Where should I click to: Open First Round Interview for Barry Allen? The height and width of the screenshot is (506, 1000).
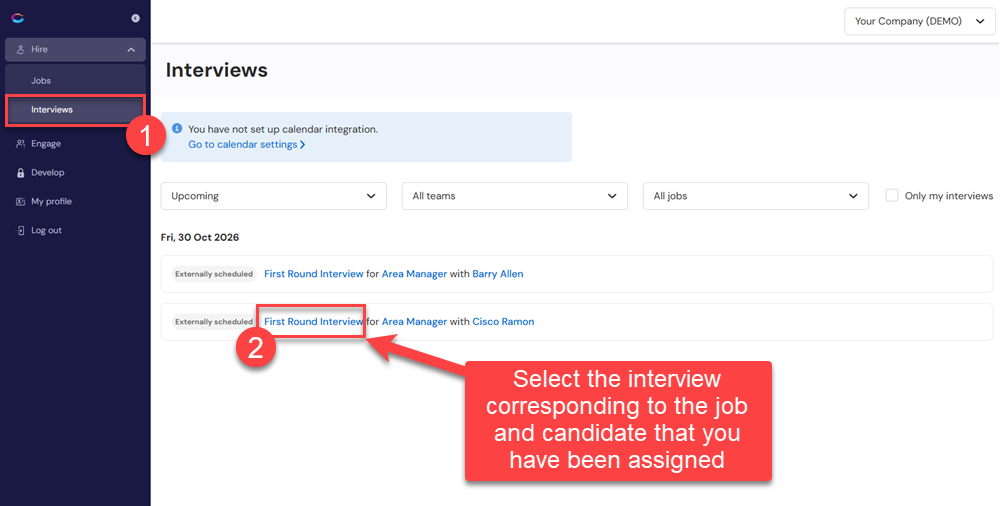pos(313,274)
